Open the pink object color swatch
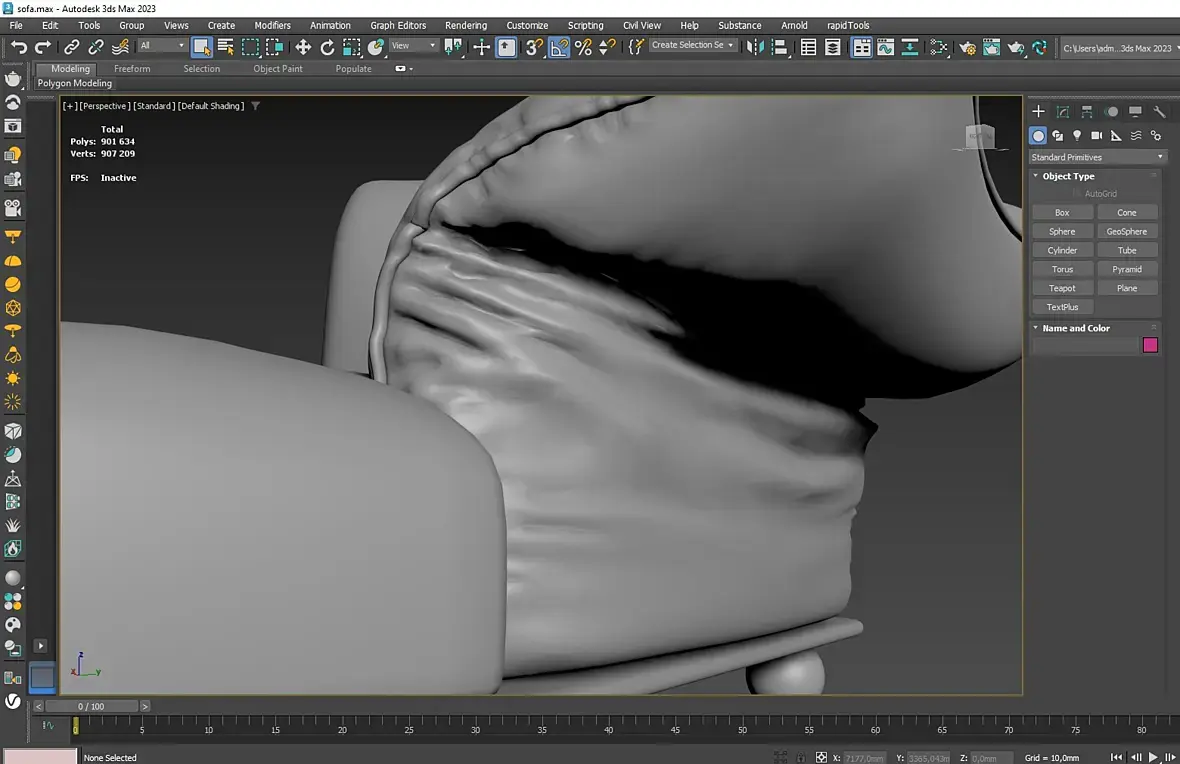 [x=1150, y=345]
